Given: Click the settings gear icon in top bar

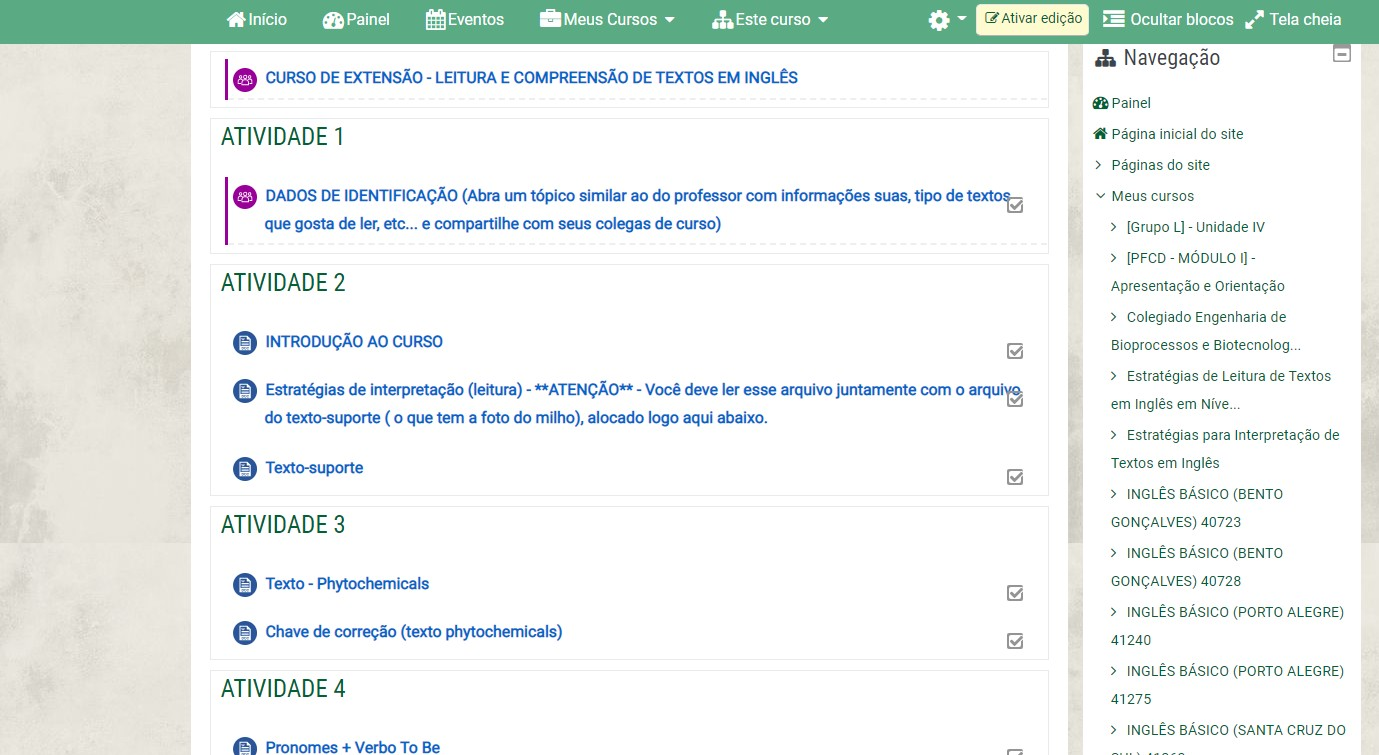Looking at the screenshot, I should [938, 20].
